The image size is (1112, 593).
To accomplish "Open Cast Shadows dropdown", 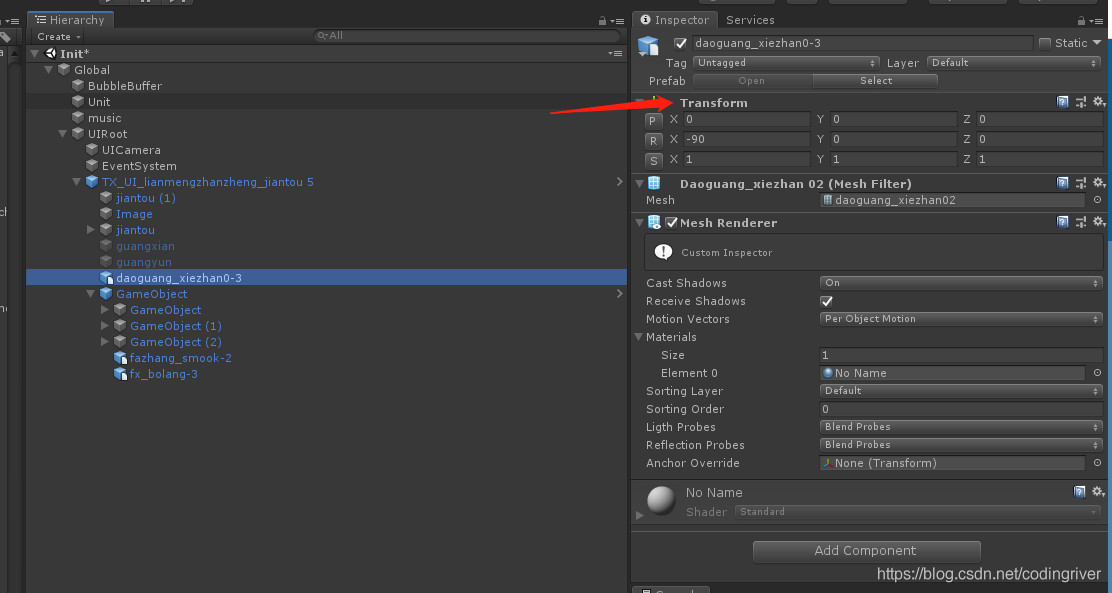I will [961, 283].
